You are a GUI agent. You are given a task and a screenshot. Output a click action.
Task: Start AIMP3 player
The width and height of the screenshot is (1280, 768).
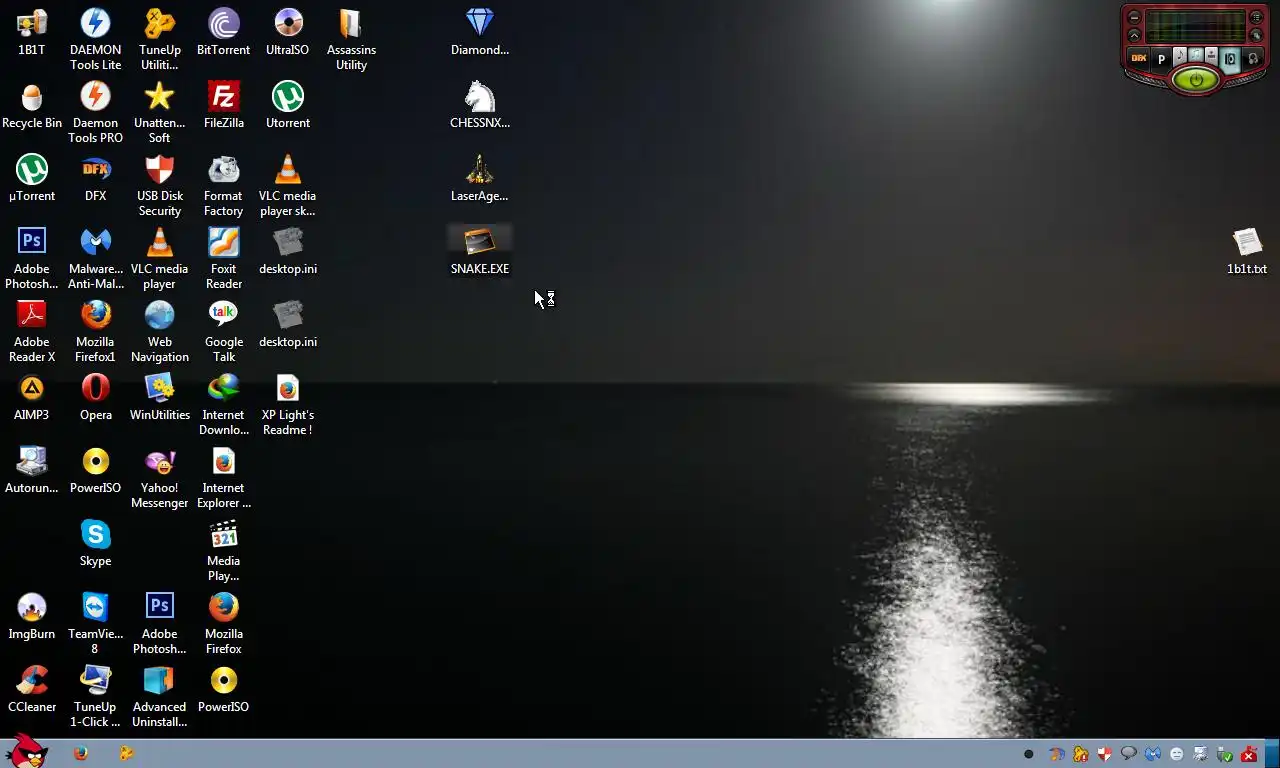coord(32,397)
